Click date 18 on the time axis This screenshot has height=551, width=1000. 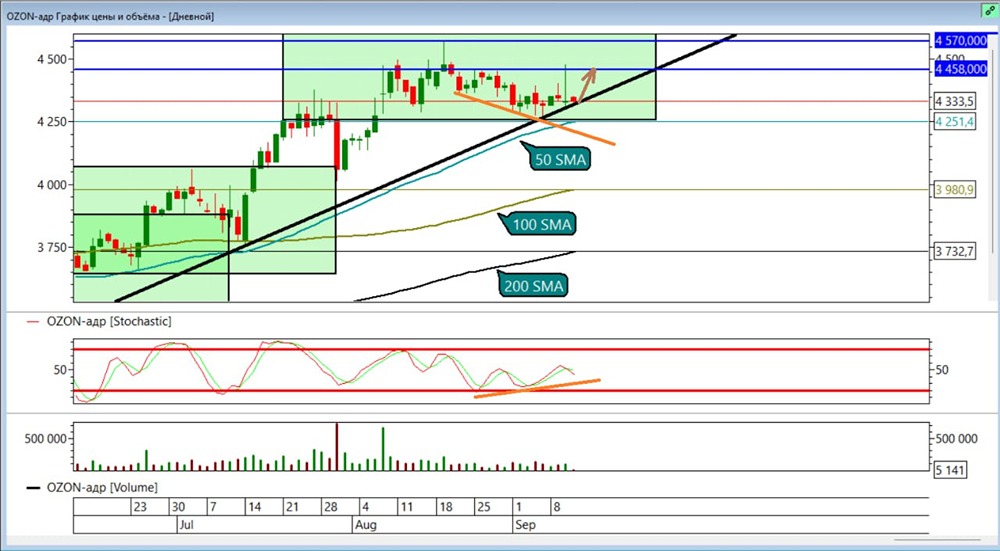445,508
